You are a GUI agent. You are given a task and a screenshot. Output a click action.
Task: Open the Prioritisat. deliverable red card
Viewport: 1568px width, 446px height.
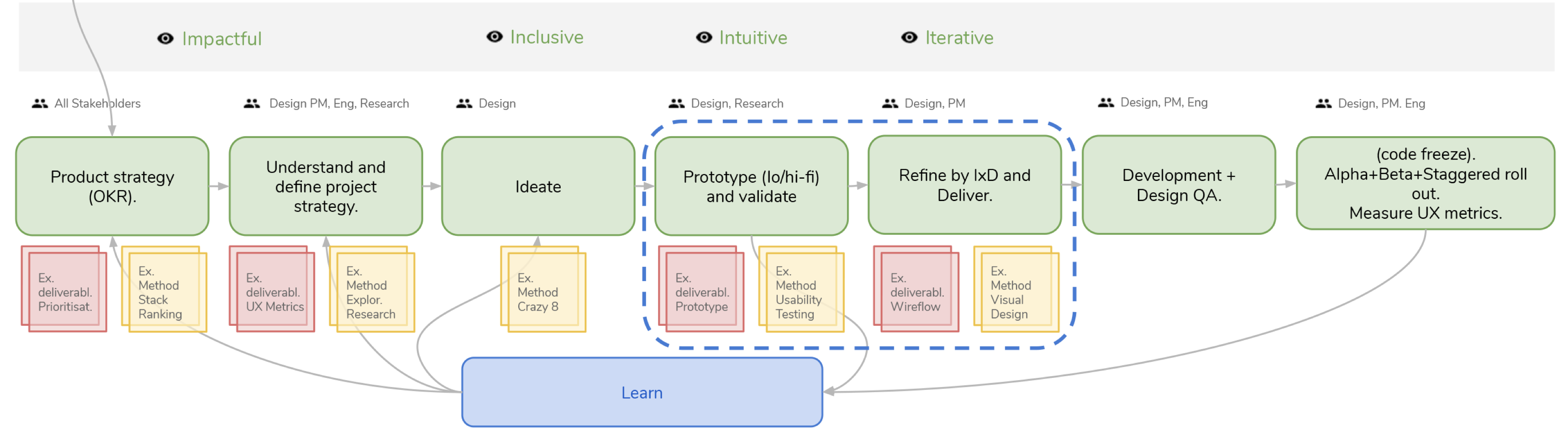(x=64, y=289)
